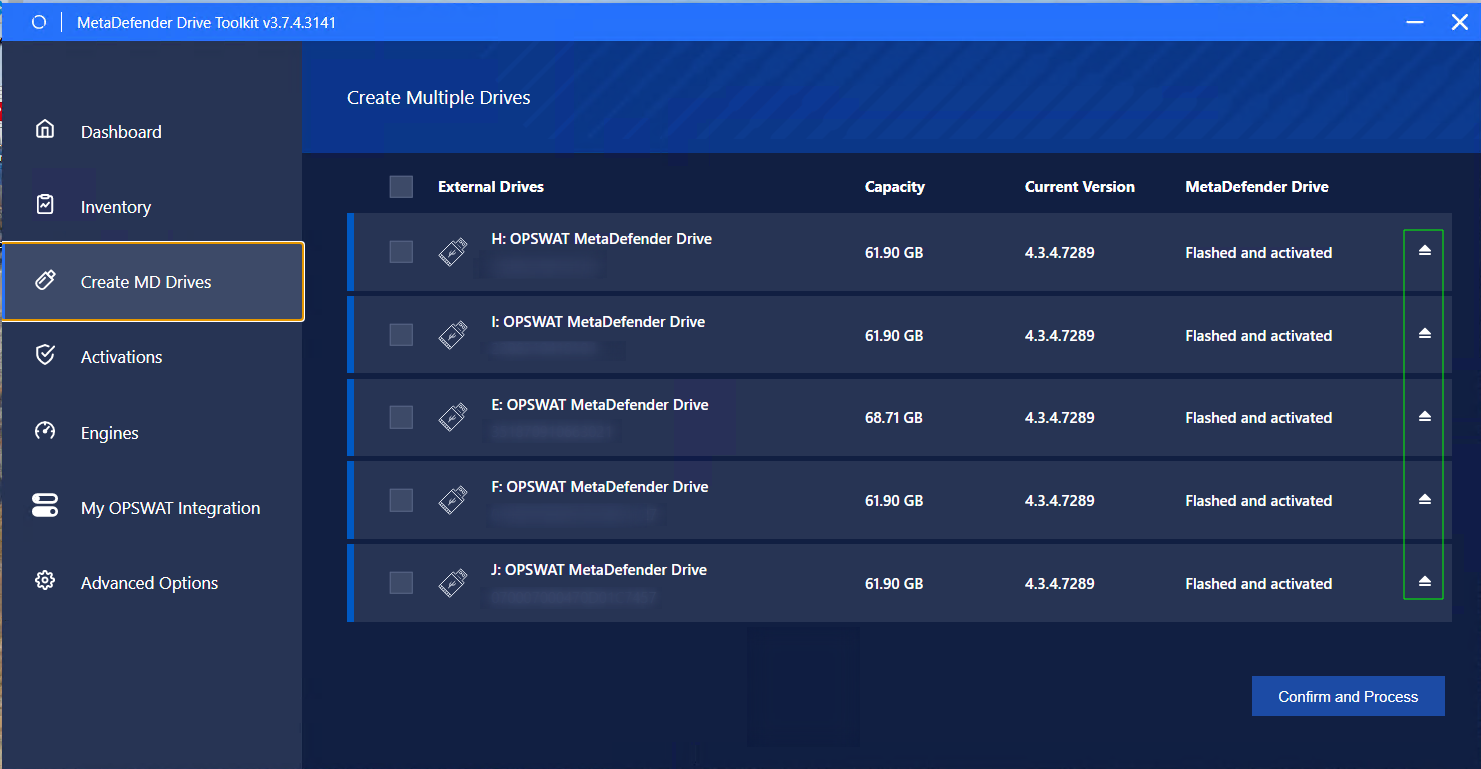This screenshot has height=769, width=1481.
Task: Click the My OPSWAT Integration icon
Action: tap(45, 506)
